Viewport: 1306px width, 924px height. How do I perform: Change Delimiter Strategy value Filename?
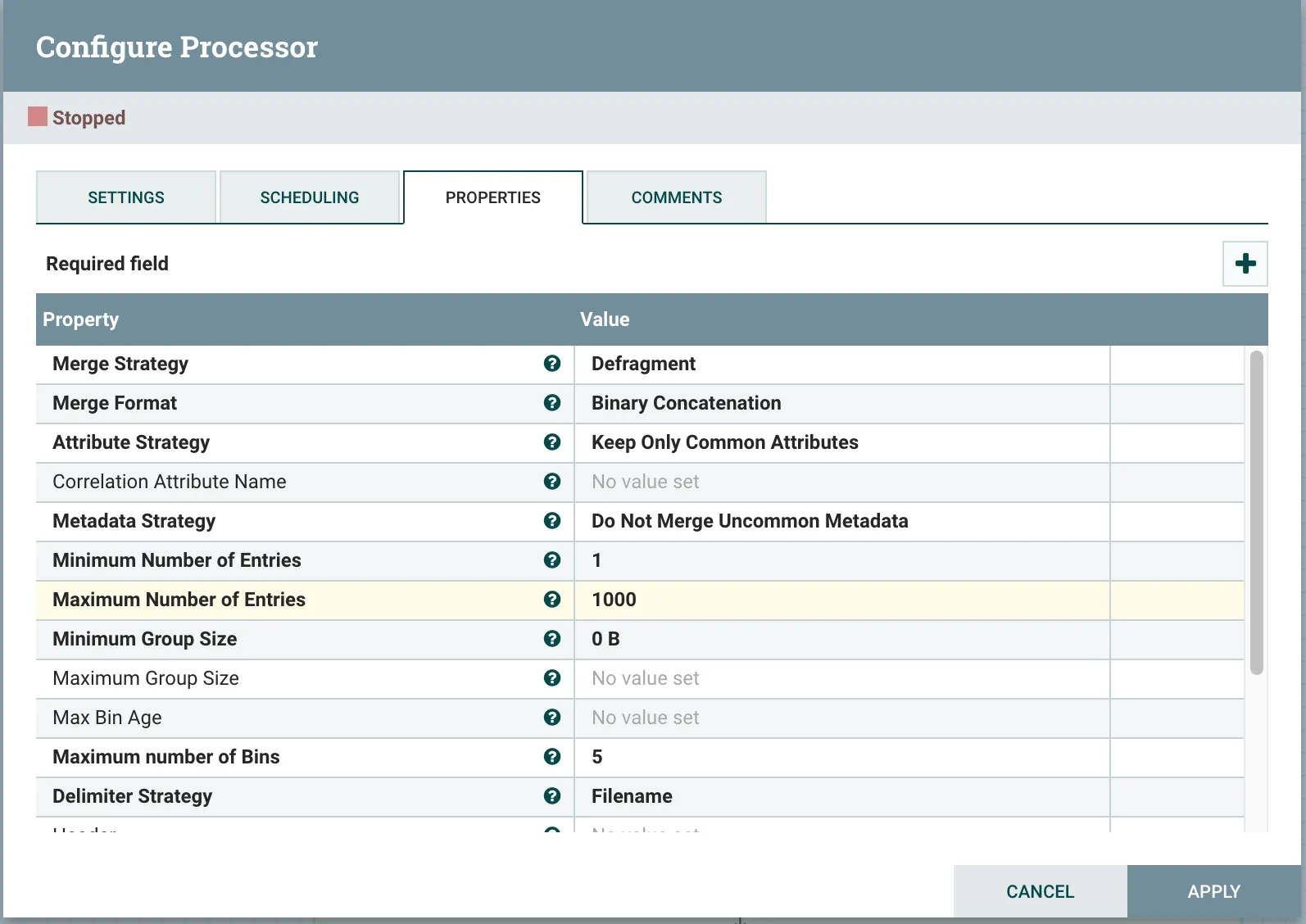pos(842,796)
